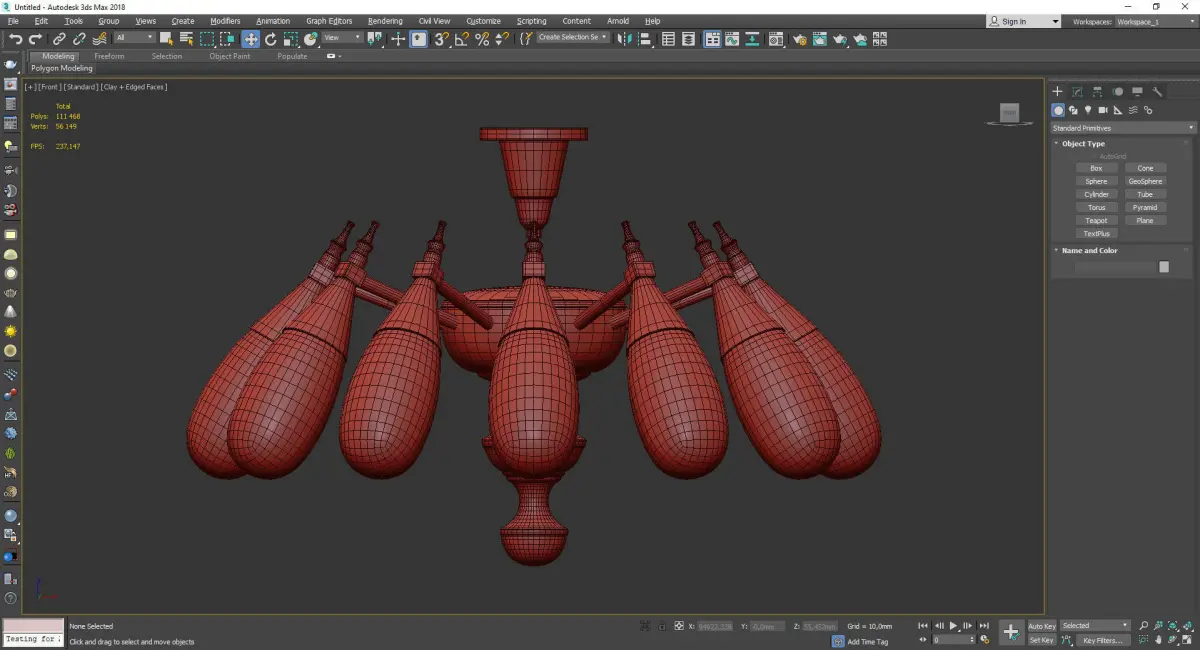The image size is (1200, 650).
Task: Collapse the Object Type rollout
Action: coord(1083,144)
